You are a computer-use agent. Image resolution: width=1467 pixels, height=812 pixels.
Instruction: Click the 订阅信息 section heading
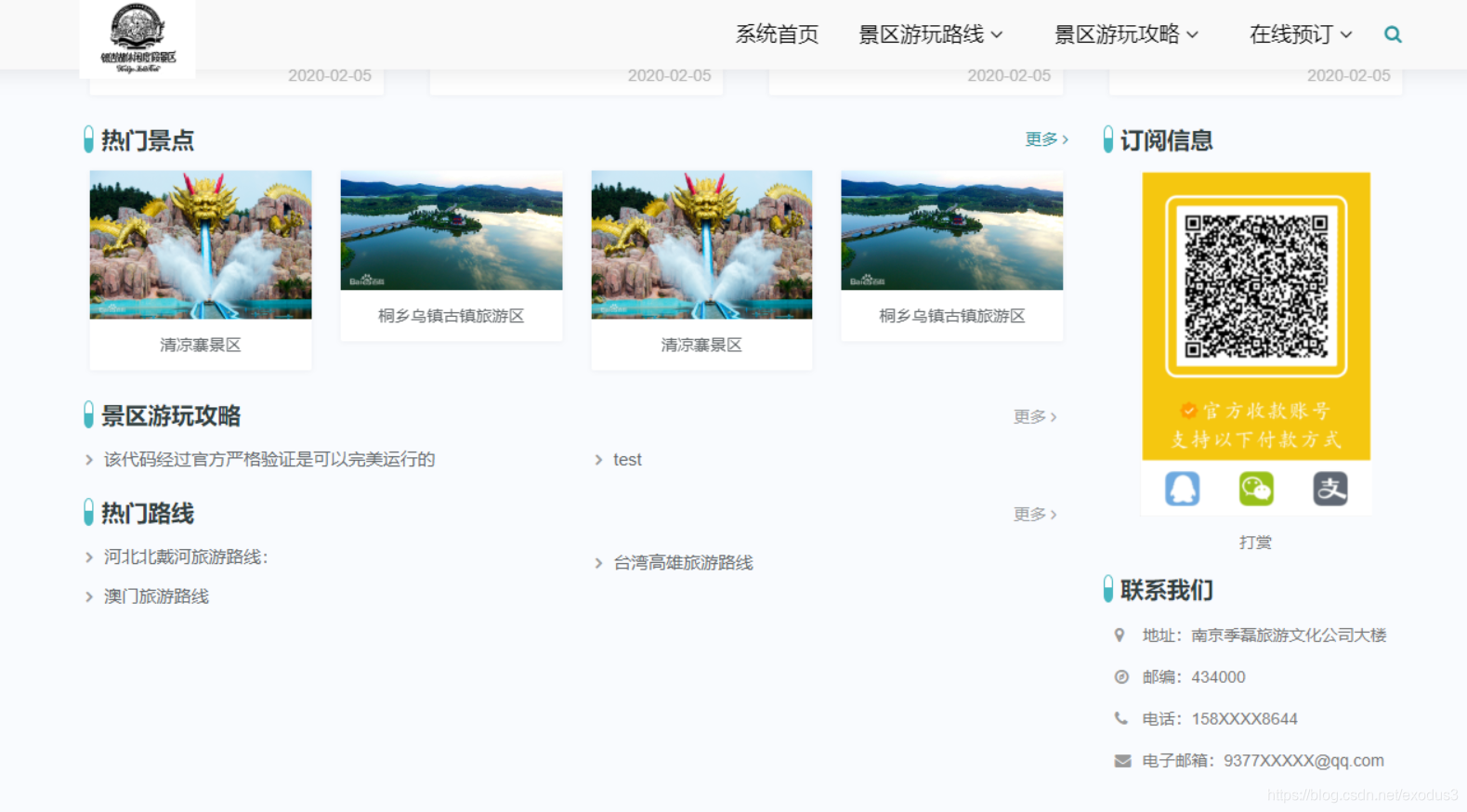(1166, 140)
